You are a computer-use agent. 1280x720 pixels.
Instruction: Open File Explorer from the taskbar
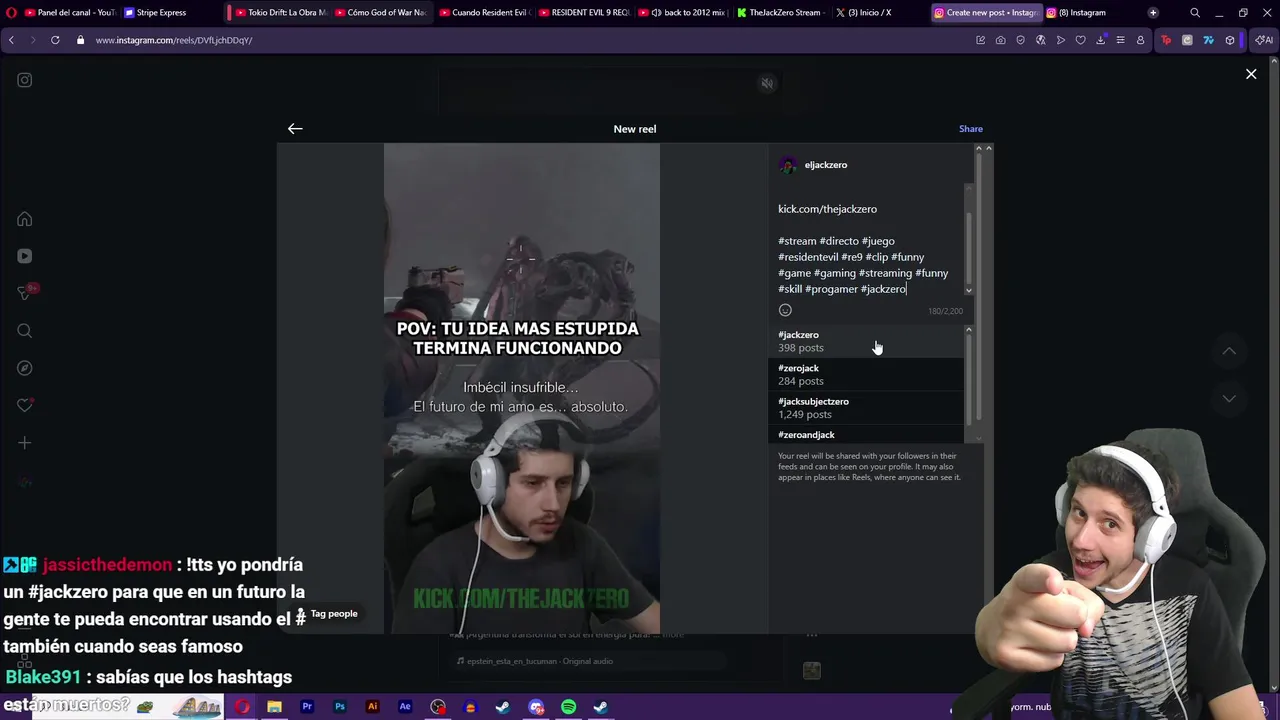(274, 707)
